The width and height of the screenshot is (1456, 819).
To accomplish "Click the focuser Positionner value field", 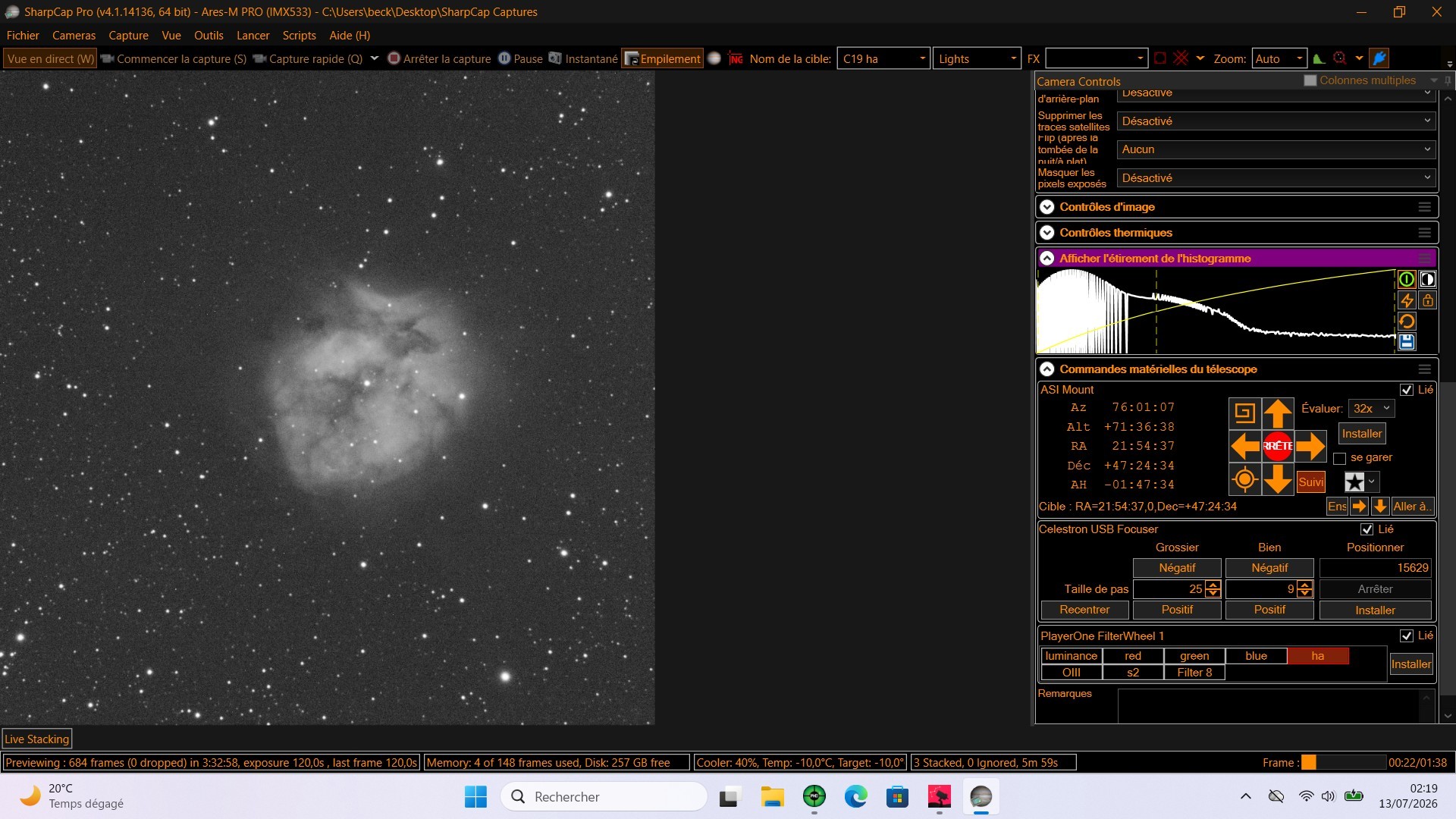I will [1375, 568].
